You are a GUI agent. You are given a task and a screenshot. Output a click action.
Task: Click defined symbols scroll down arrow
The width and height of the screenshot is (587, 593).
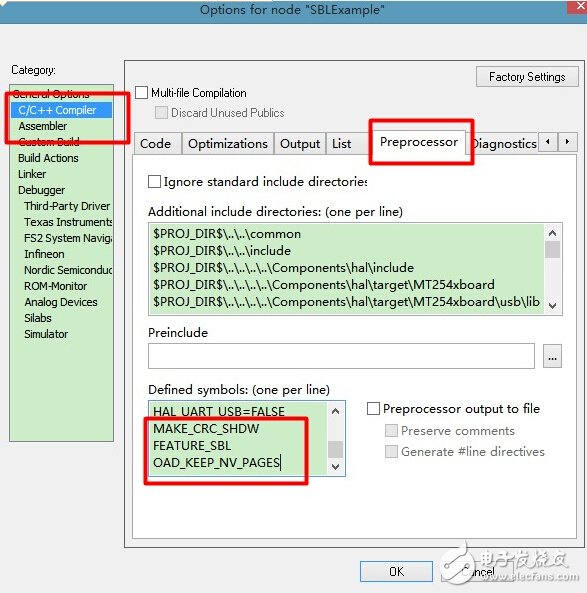coord(335,467)
